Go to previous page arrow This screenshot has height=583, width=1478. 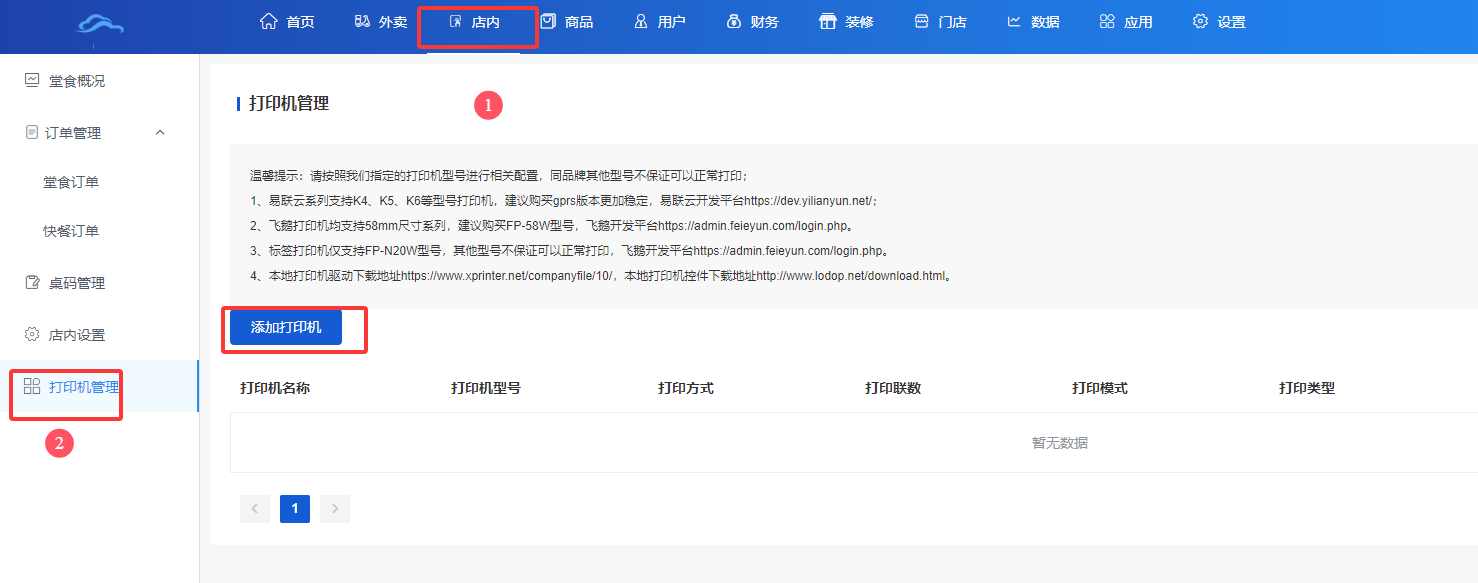click(255, 508)
